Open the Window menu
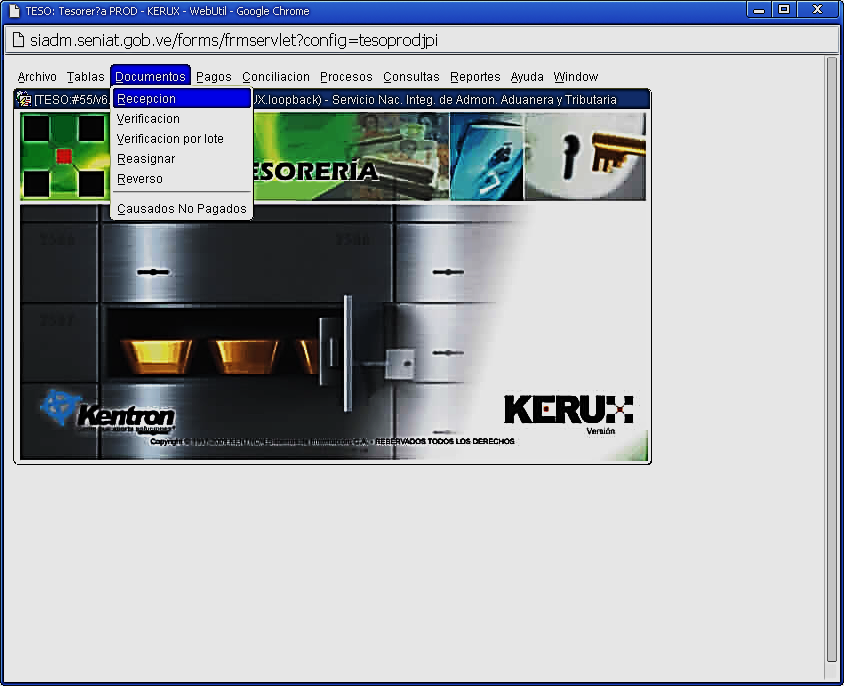This screenshot has width=844, height=686. click(x=575, y=77)
